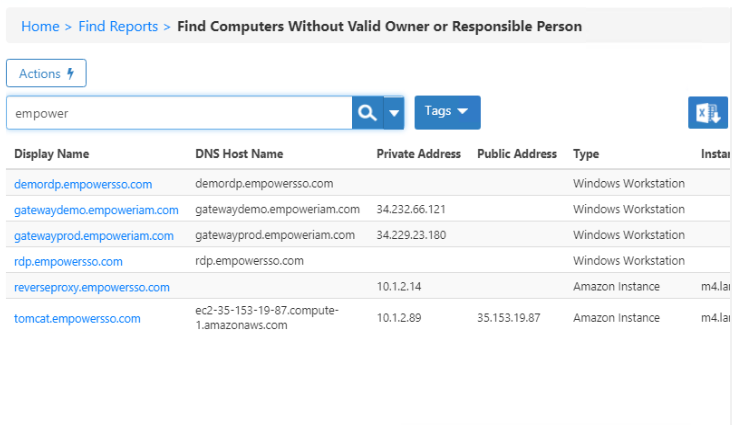Sort by Private Address column header
Screen dimensions: 732x425
tap(418, 154)
